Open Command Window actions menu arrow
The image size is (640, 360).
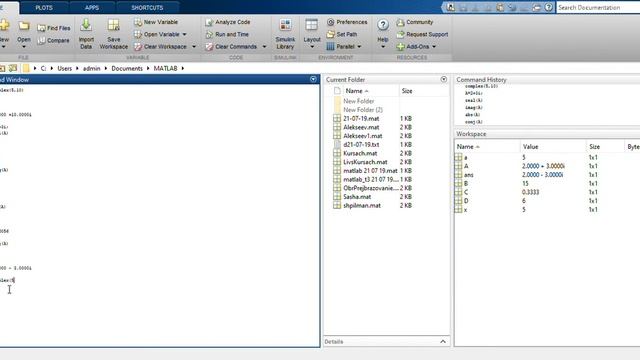[x=313, y=79]
